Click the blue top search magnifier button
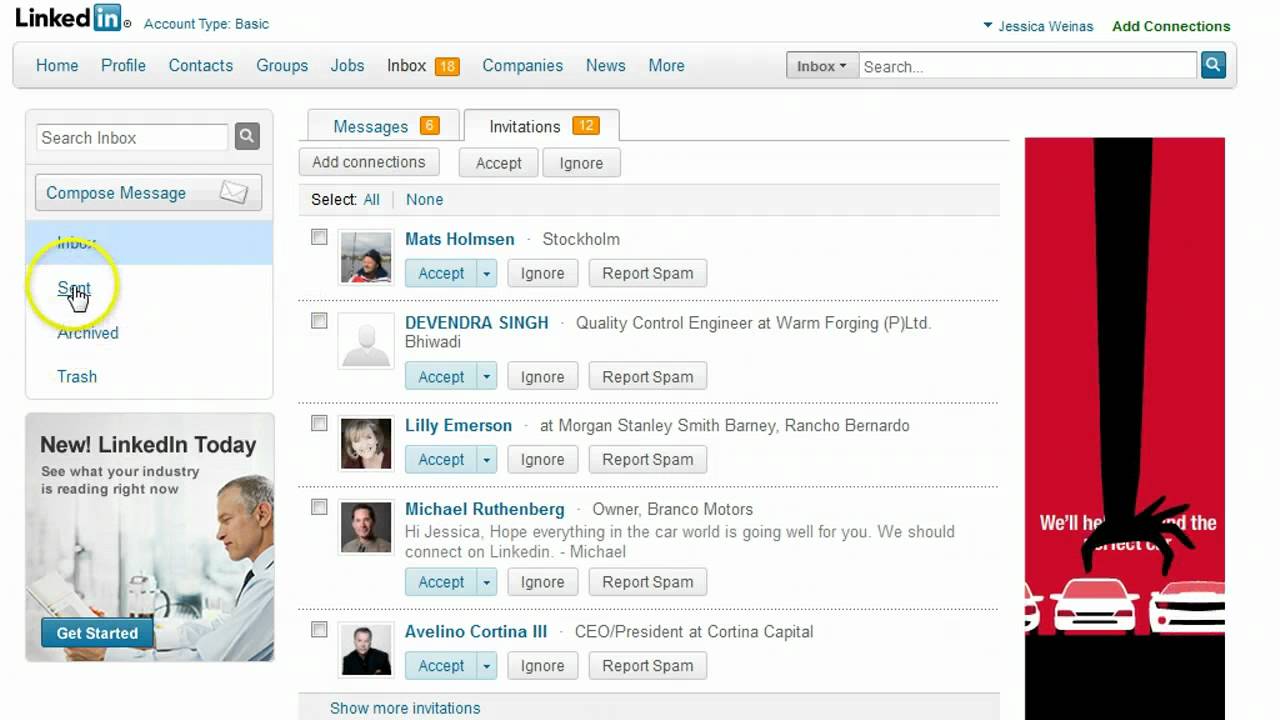 1213,66
